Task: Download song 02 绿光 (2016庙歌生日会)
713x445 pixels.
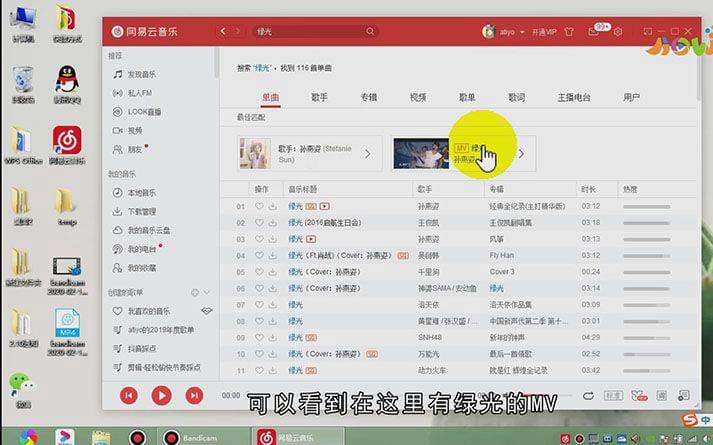Action: pyautogui.click(x=273, y=223)
